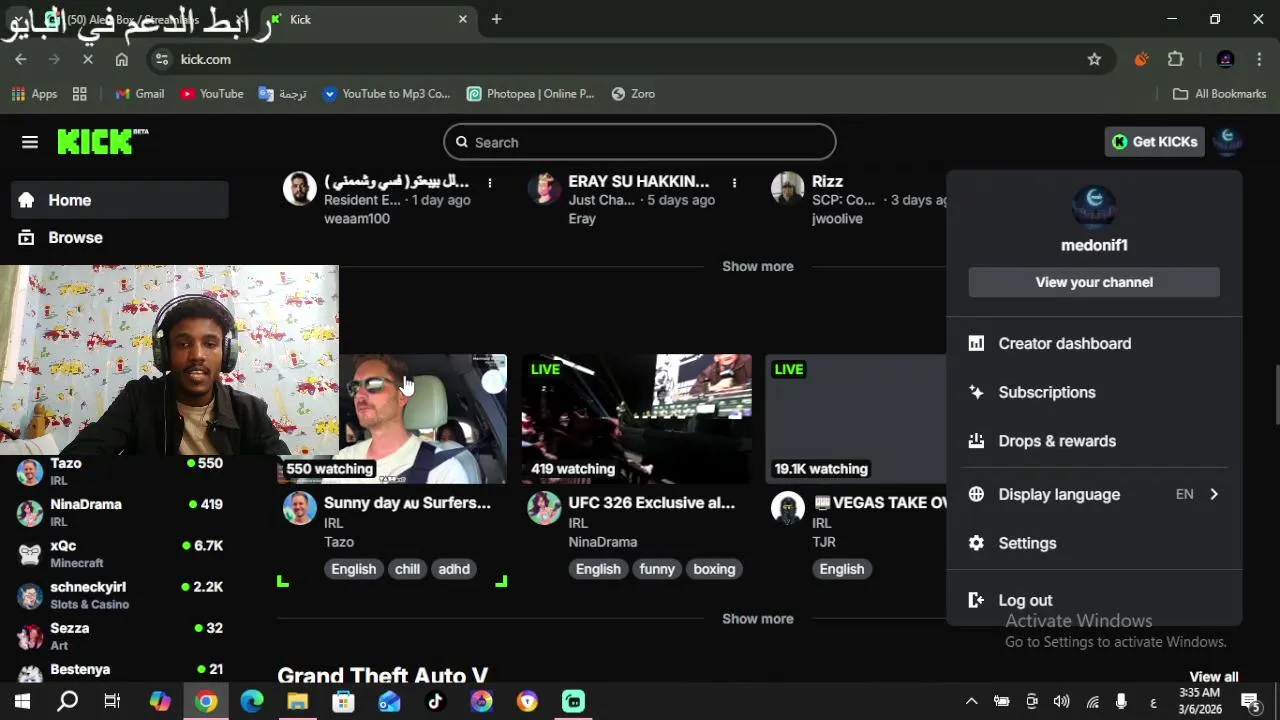Open Browse in the sidebar

click(120, 237)
